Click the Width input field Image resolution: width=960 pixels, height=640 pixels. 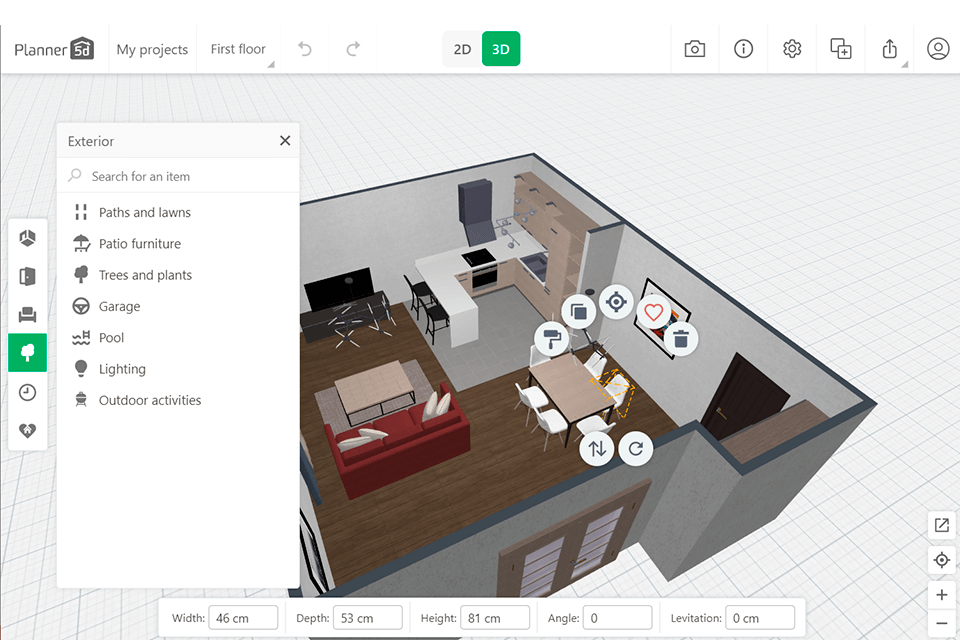243,618
